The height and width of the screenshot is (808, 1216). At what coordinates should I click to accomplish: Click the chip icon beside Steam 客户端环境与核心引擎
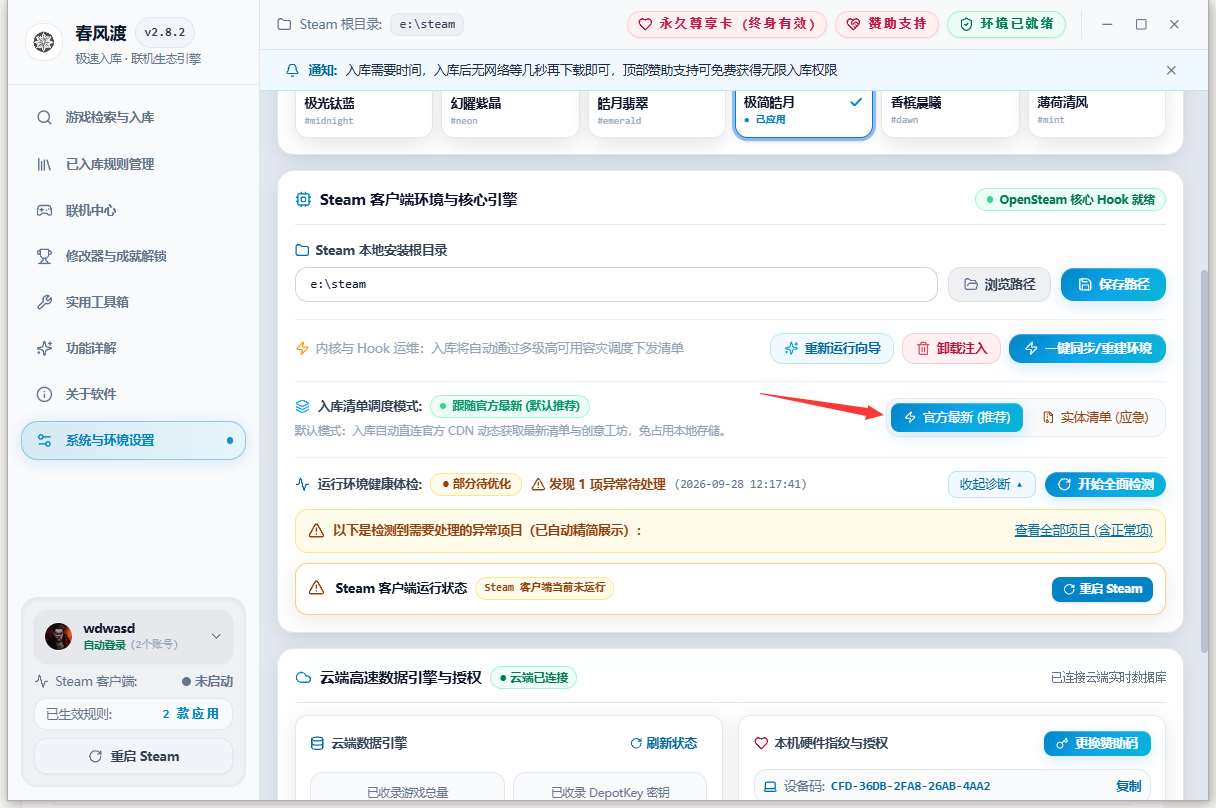(x=303, y=200)
